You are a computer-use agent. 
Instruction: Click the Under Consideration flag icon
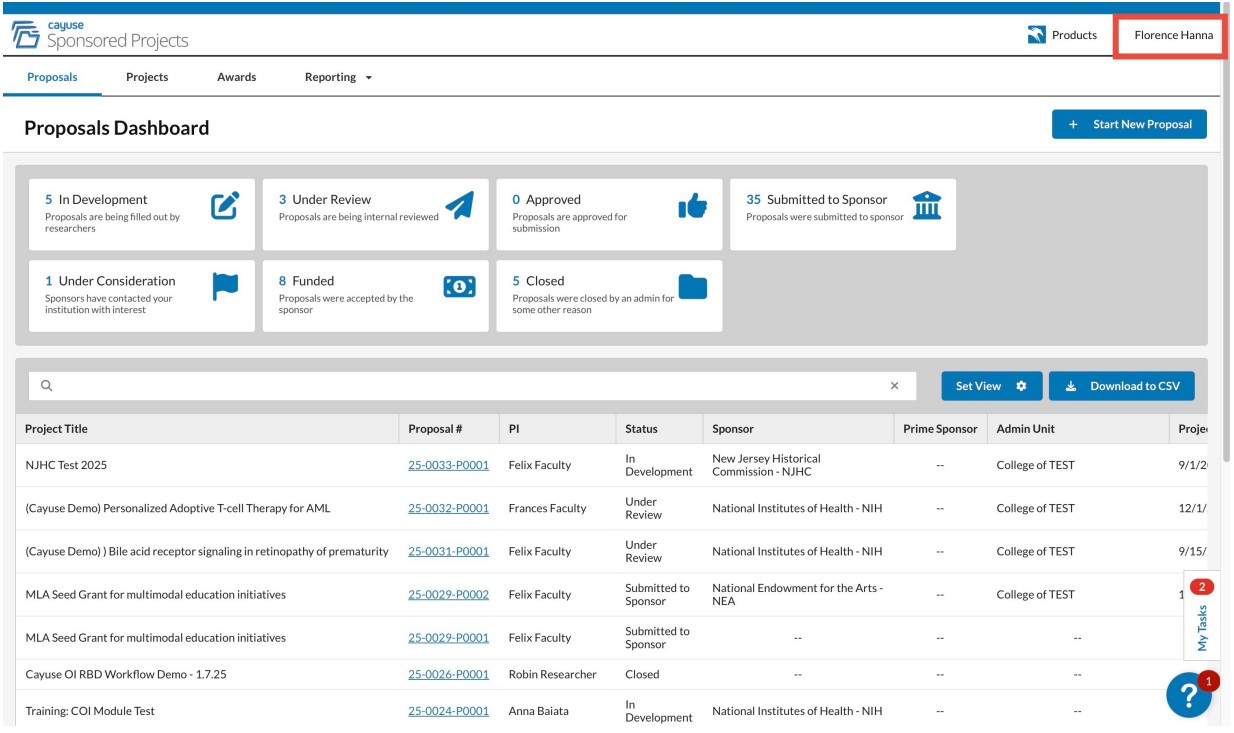pos(225,287)
